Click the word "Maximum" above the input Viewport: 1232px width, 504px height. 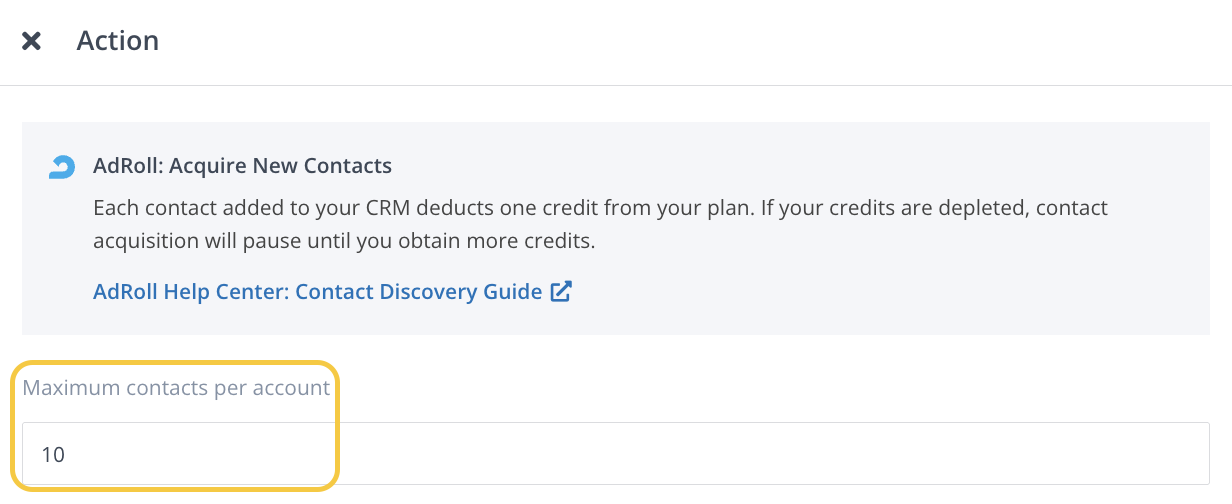tap(65, 388)
